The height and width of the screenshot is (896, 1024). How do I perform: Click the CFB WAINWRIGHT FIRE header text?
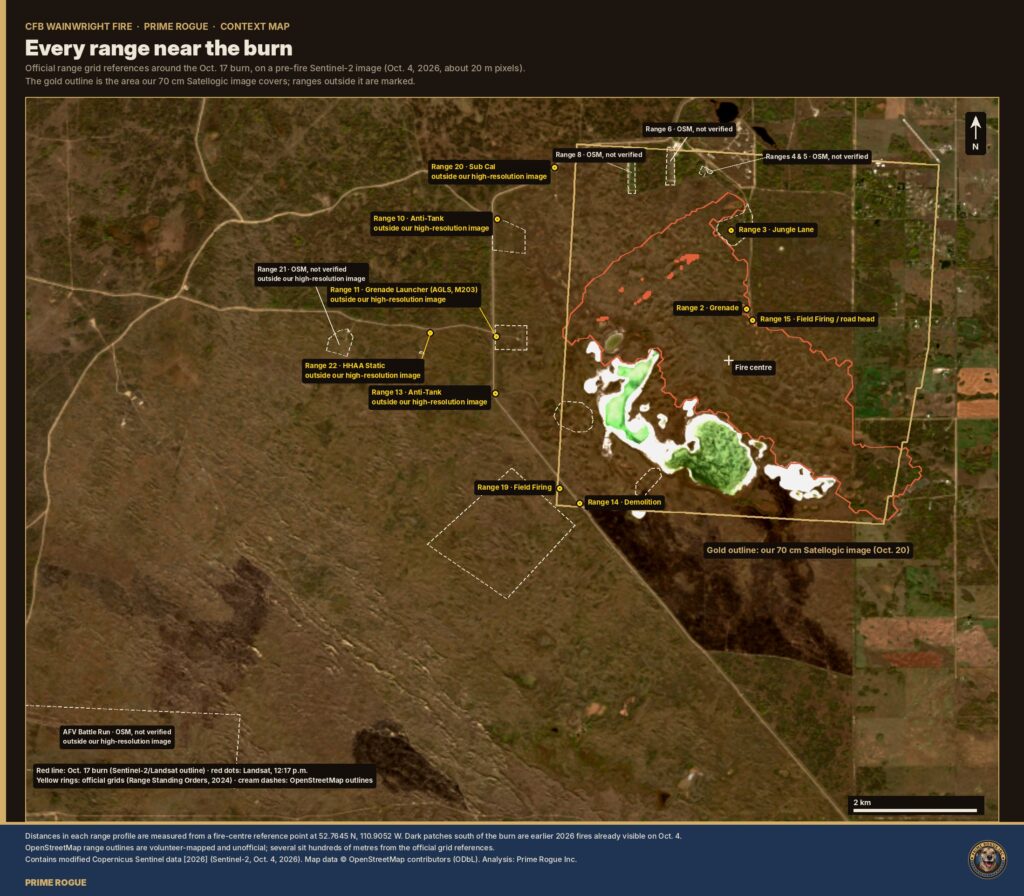pos(78,27)
